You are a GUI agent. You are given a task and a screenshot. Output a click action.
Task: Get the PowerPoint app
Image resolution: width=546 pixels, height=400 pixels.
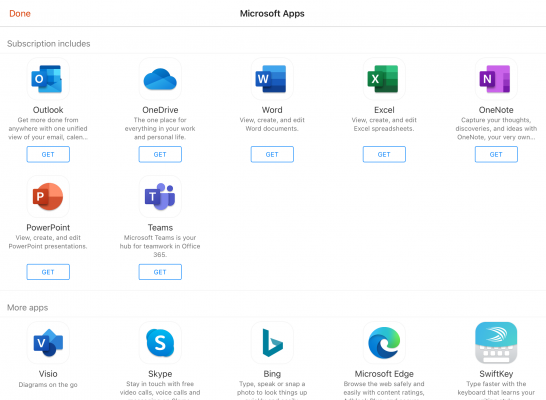(48, 272)
